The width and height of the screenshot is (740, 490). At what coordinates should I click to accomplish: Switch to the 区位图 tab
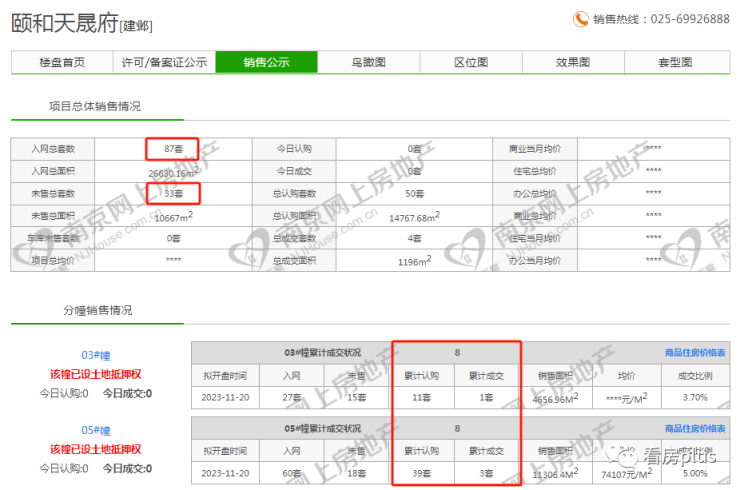(471, 62)
